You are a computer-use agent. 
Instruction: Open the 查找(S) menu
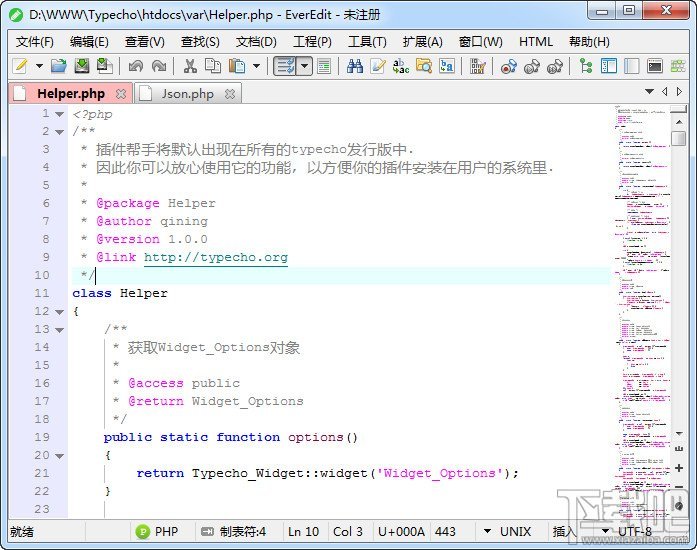pyautogui.click(x=200, y=42)
